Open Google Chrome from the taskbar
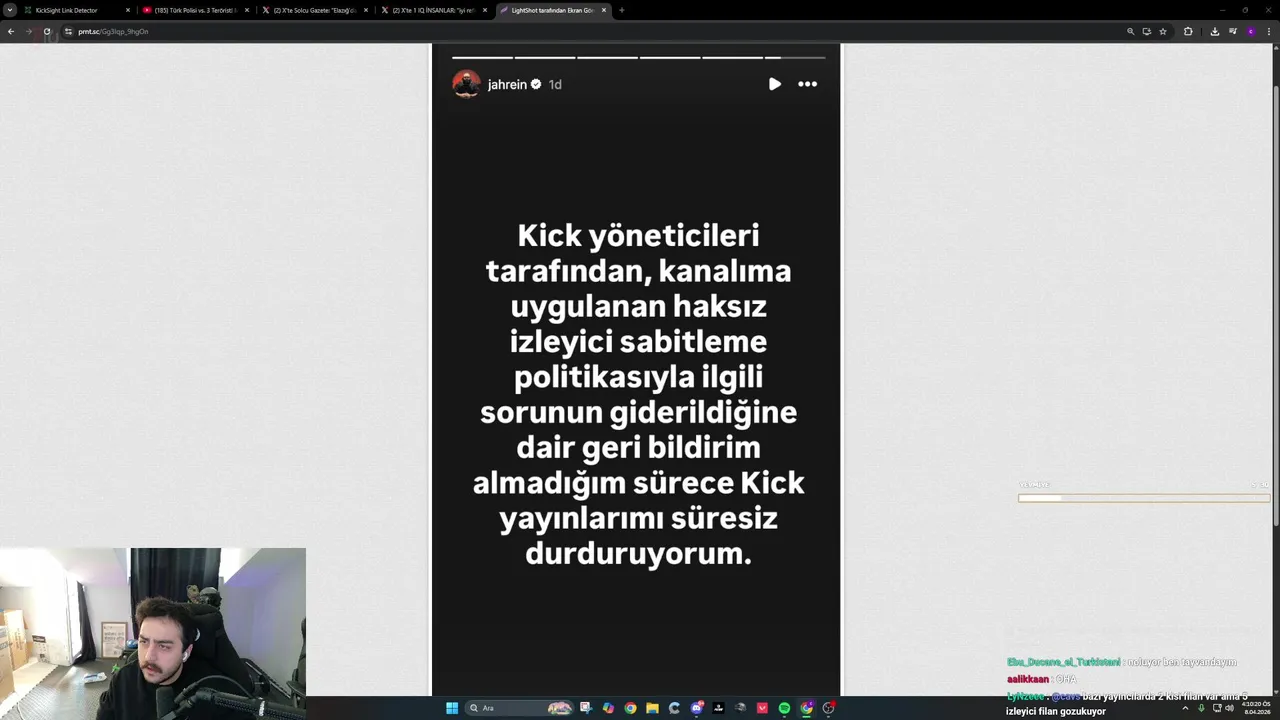Image resolution: width=1280 pixels, height=720 pixels. tap(630, 708)
